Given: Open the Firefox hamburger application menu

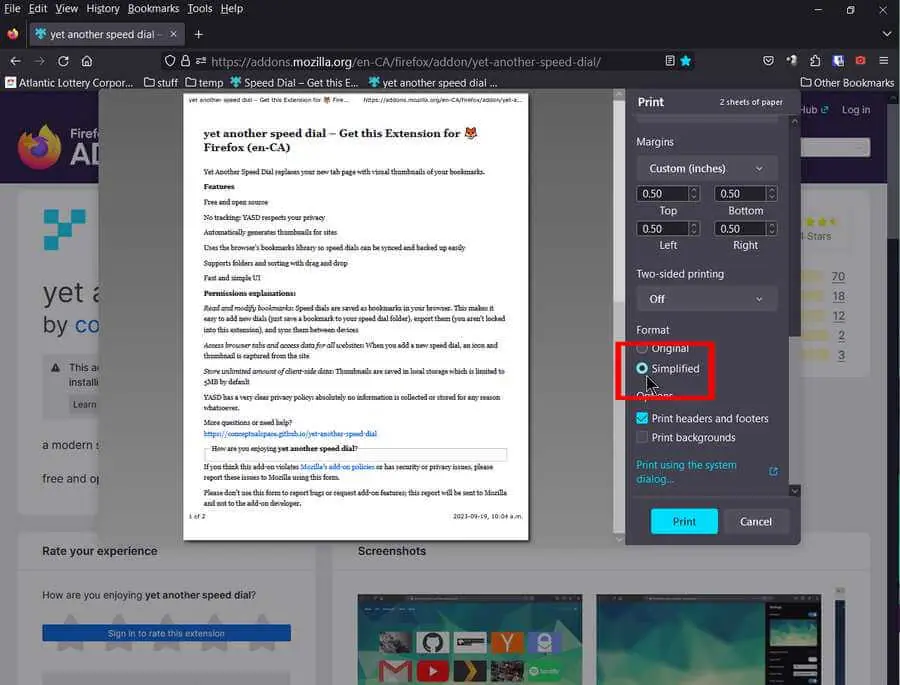Looking at the screenshot, I should 884,61.
